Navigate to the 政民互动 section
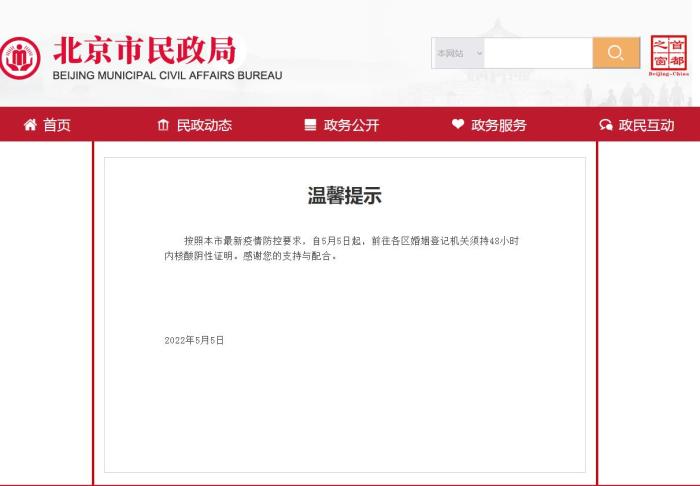Viewport: 700px width, 486px height. pyautogui.click(x=646, y=125)
